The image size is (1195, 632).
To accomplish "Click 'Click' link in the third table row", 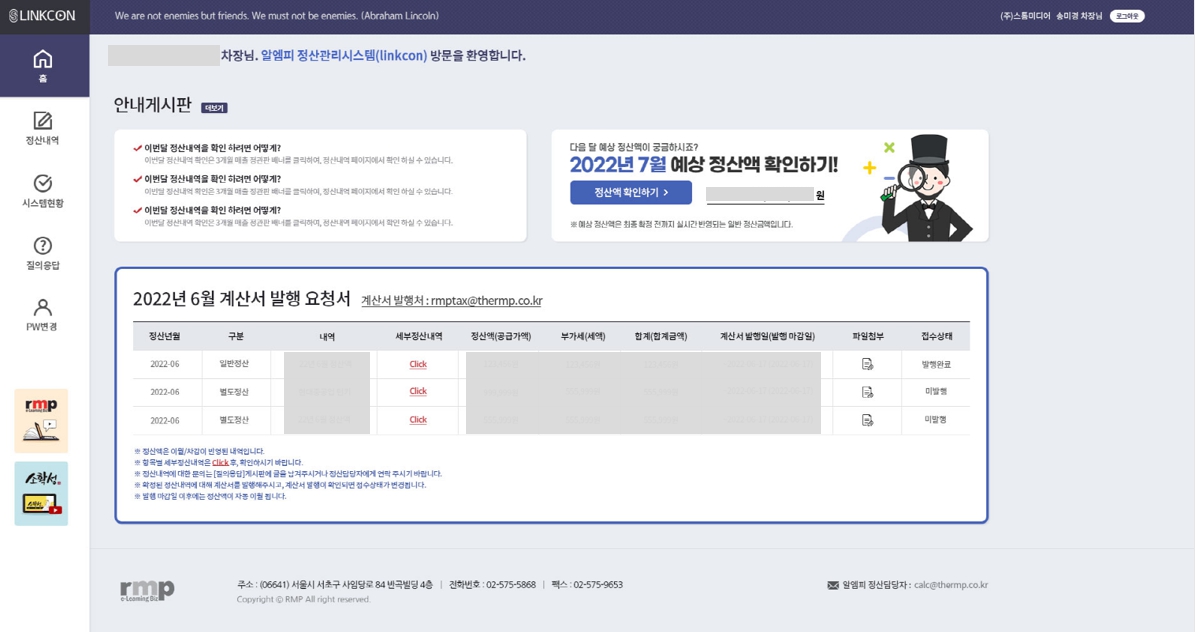I will 418,420.
